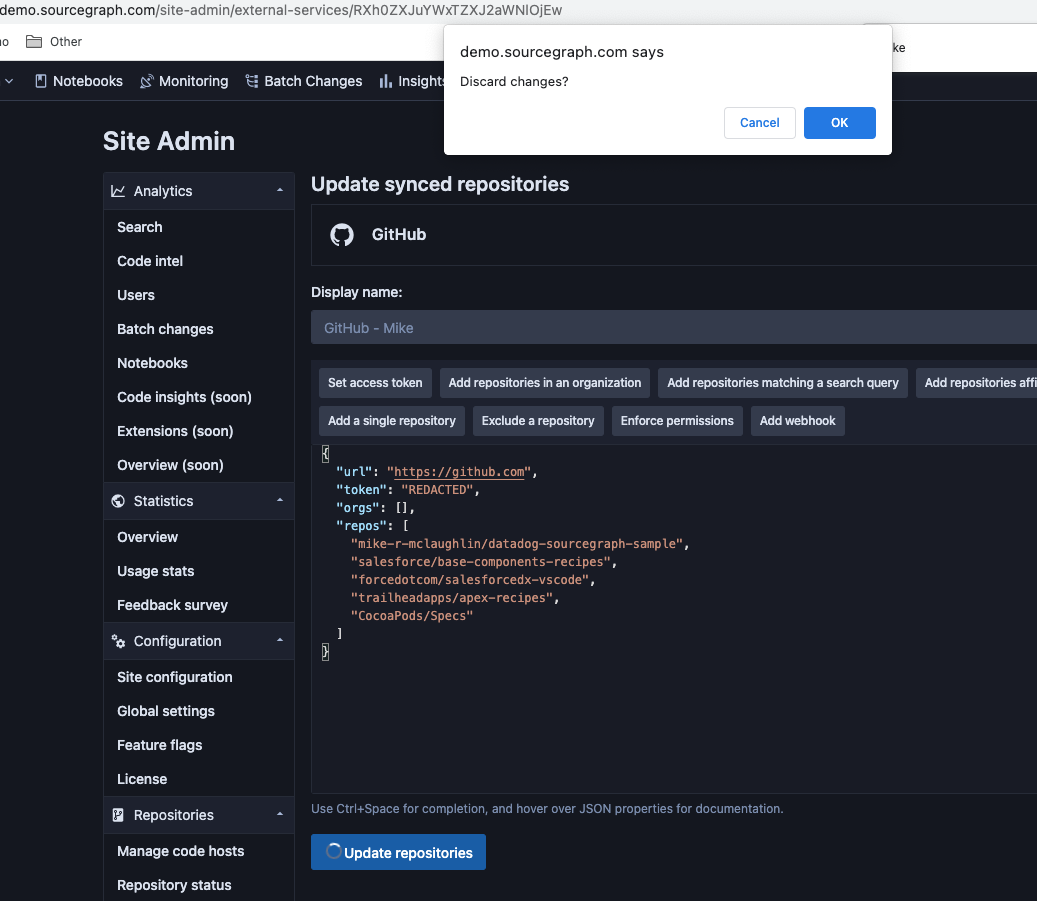Click the Update repositories button
This screenshot has width=1037, height=901.
point(398,852)
